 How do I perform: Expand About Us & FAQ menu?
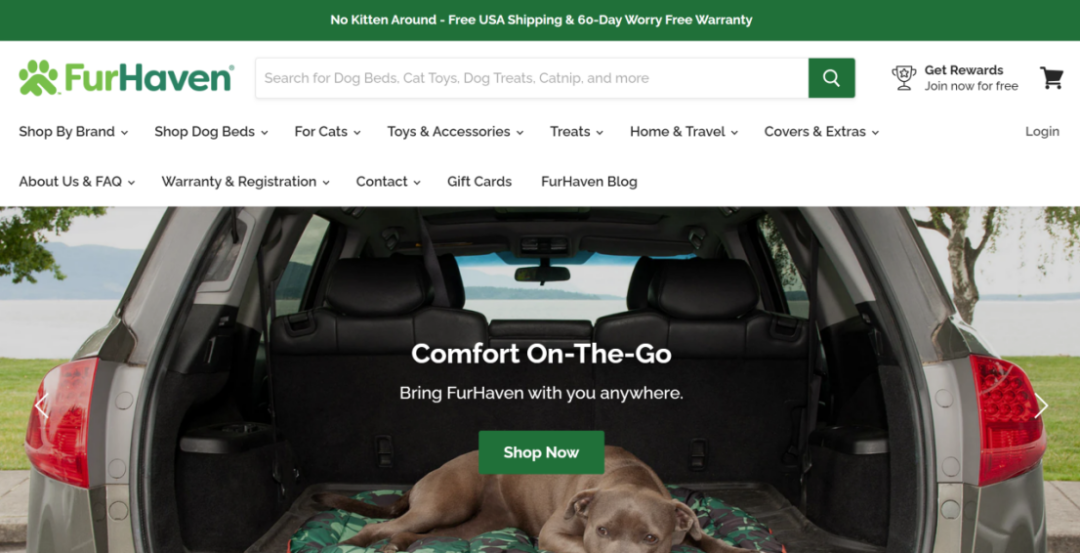click(x=76, y=182)
